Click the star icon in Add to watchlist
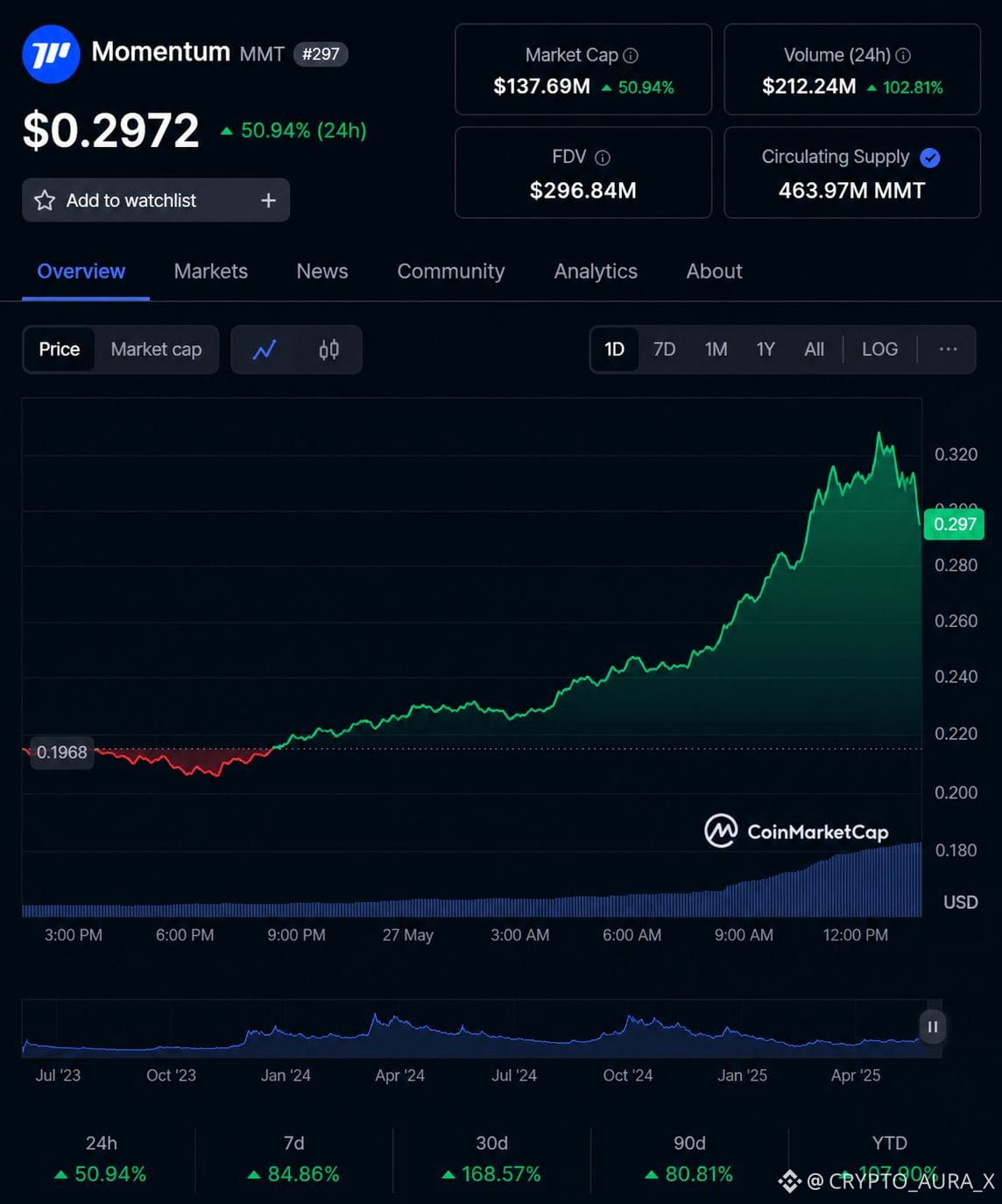1002x1204 pixels. click(x=45, y=201)
